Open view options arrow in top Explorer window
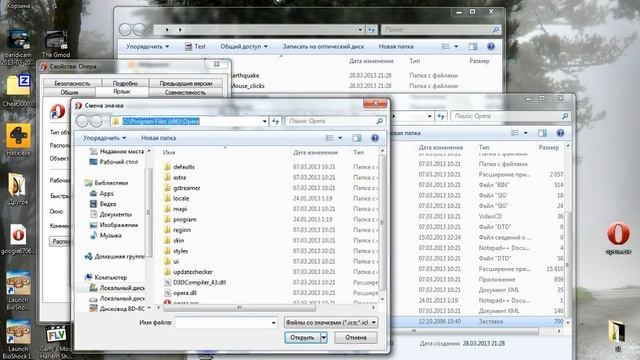Viewport: 640px width, 360px height. (x=456, y=47)
